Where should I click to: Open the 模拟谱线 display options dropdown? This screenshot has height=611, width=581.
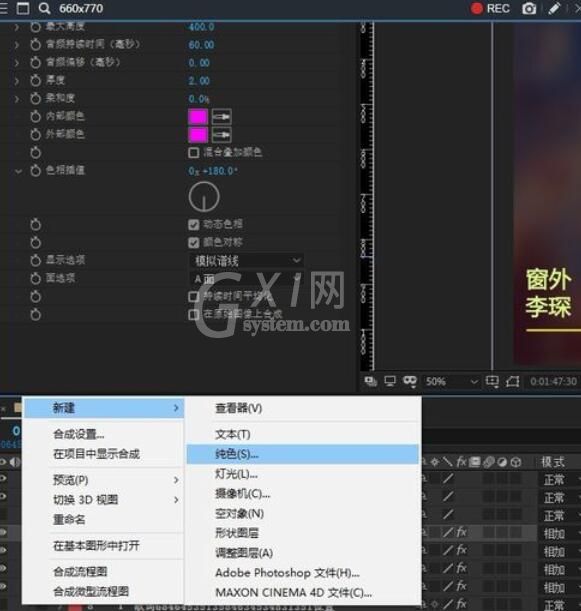pyautogui.click(x=247, y=260)
